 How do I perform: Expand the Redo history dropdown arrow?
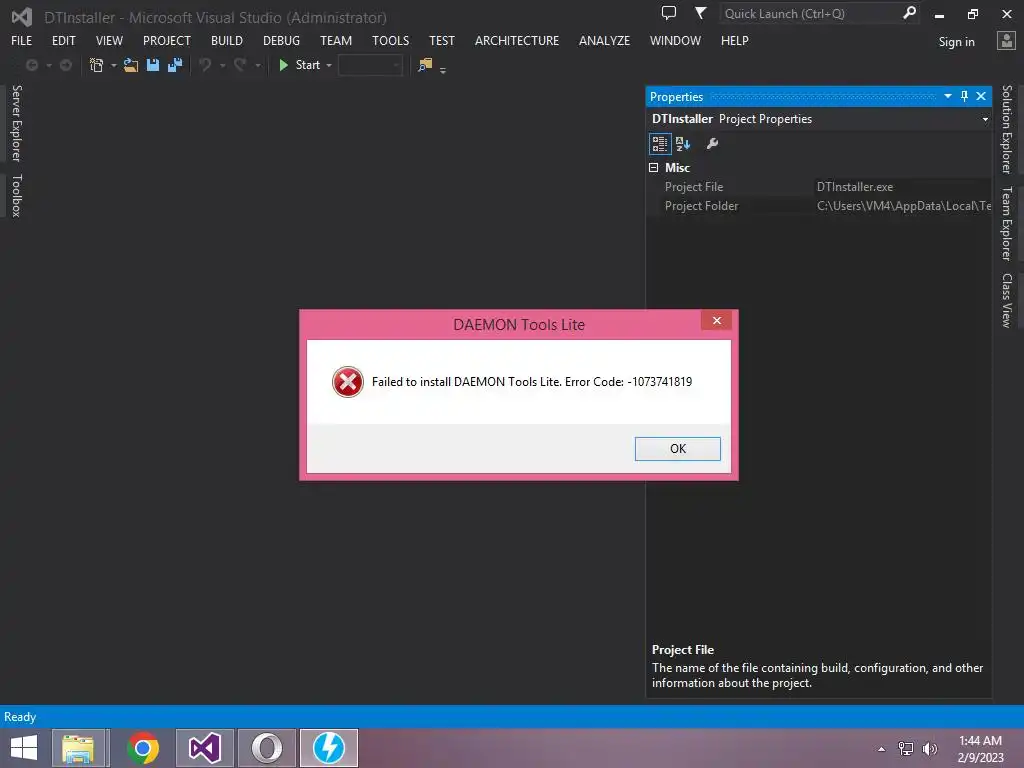point(258,65)
